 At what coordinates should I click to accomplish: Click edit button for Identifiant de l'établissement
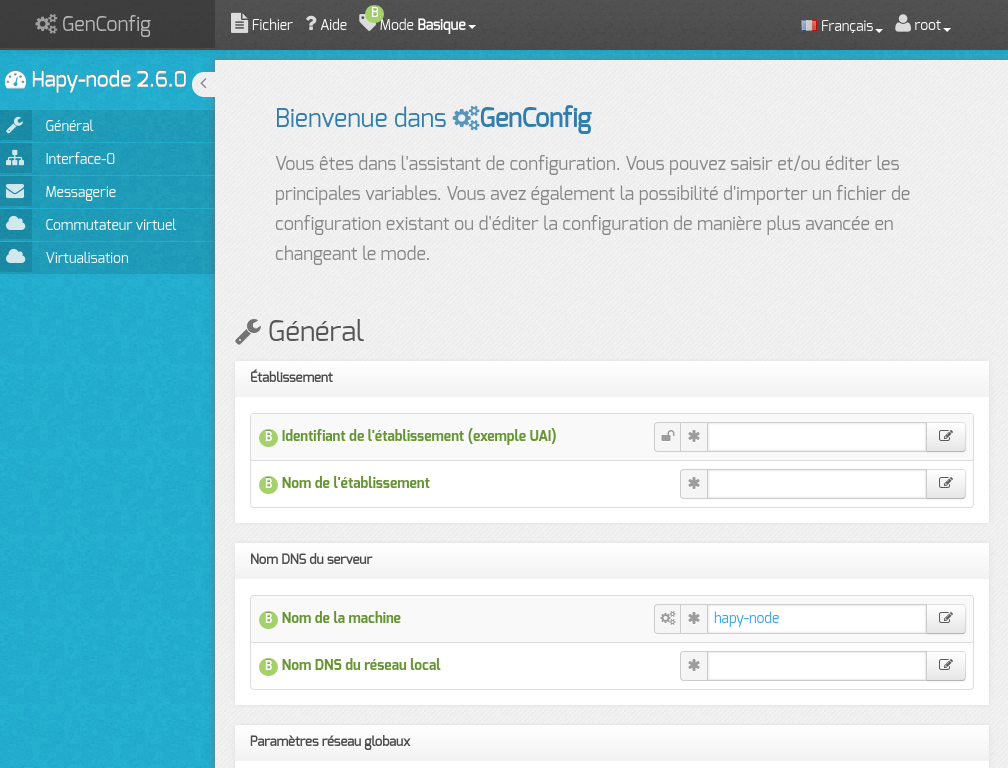[x=946, y=436]
